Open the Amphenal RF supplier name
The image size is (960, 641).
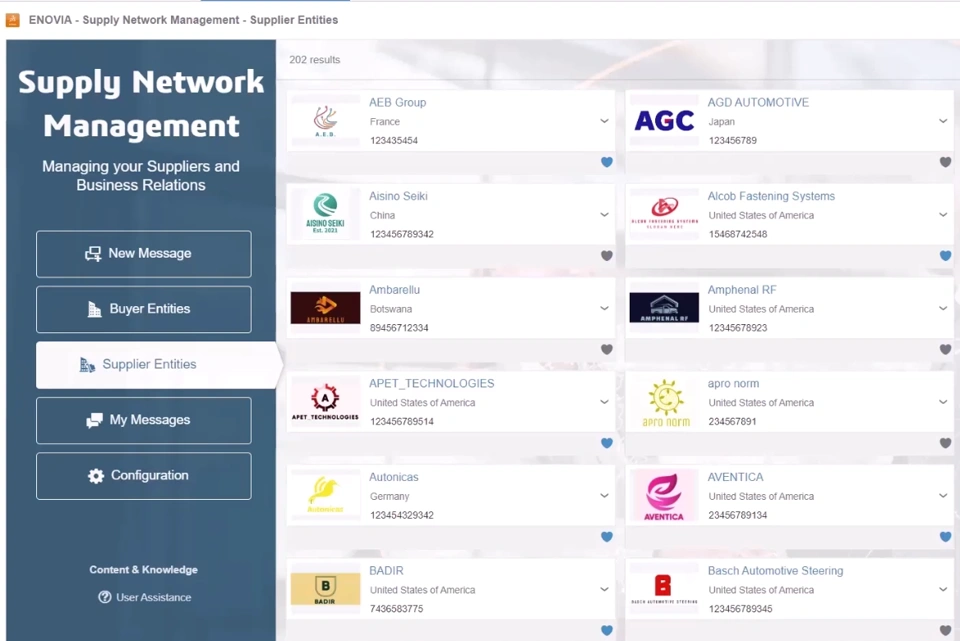[741, 290]
